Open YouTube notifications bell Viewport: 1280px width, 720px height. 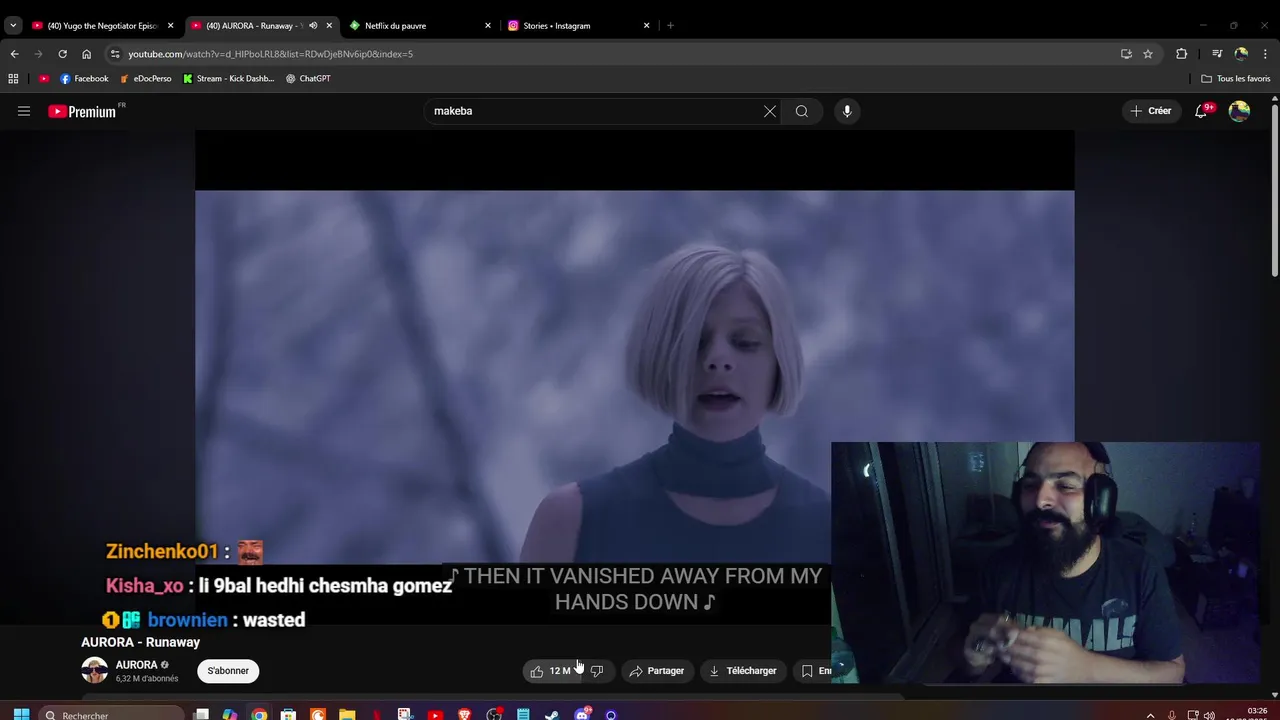pos(1201,111)
